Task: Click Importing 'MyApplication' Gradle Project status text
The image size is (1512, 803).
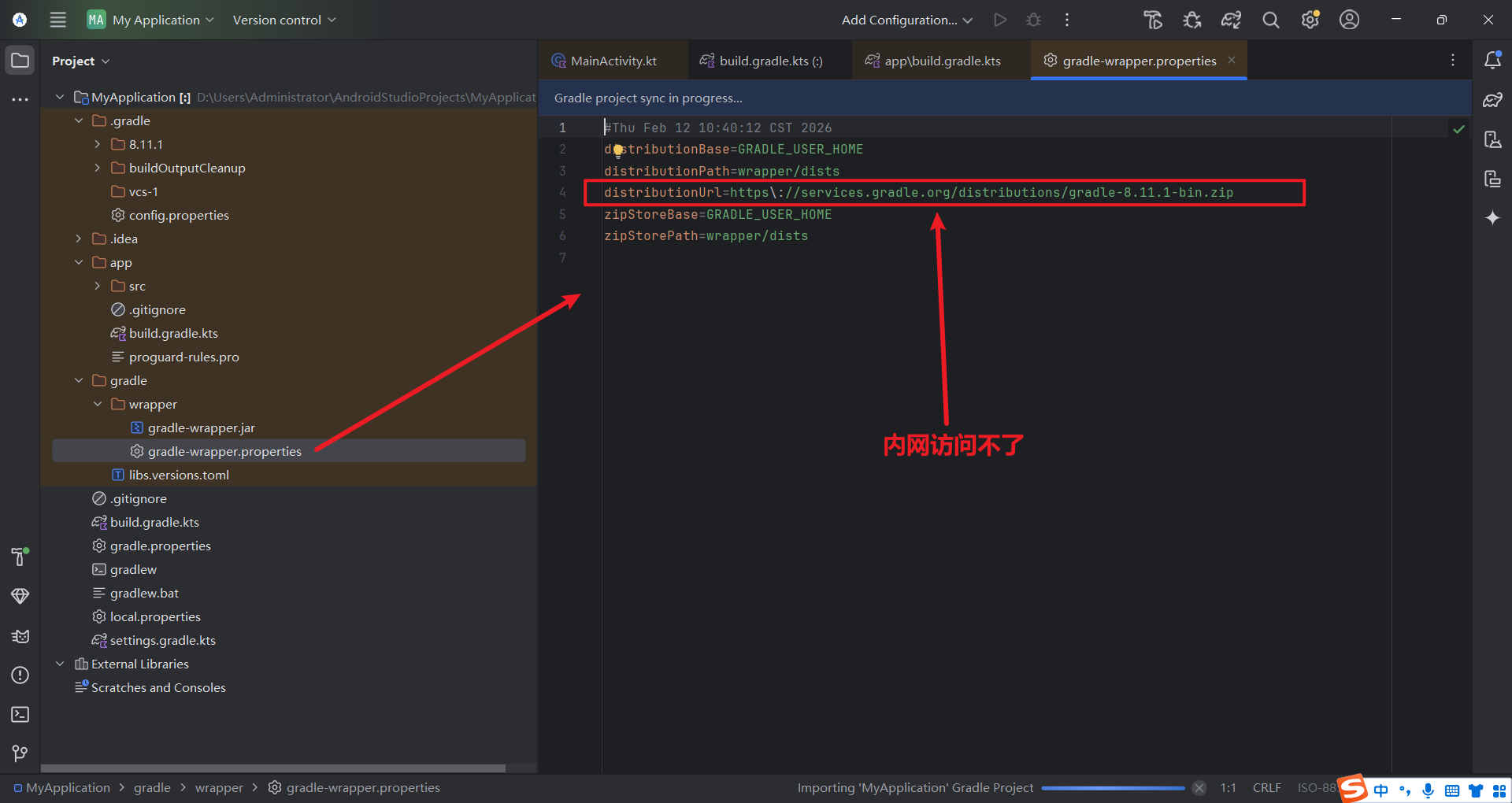Action: coord(915,788)
